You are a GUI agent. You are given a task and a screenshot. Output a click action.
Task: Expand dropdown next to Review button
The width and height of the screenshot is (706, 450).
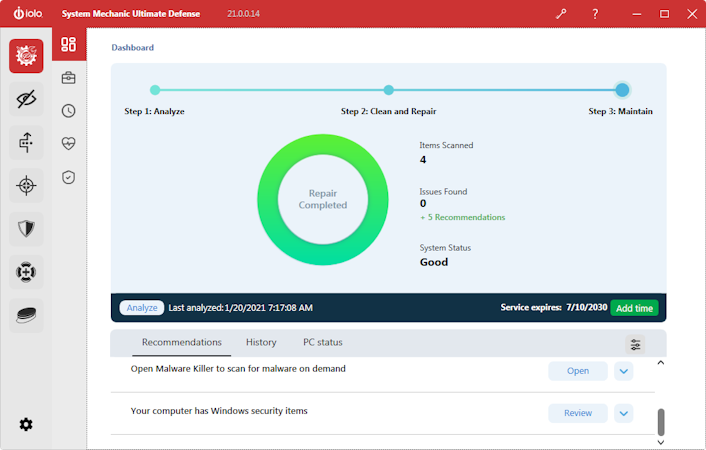click(624, 413)
